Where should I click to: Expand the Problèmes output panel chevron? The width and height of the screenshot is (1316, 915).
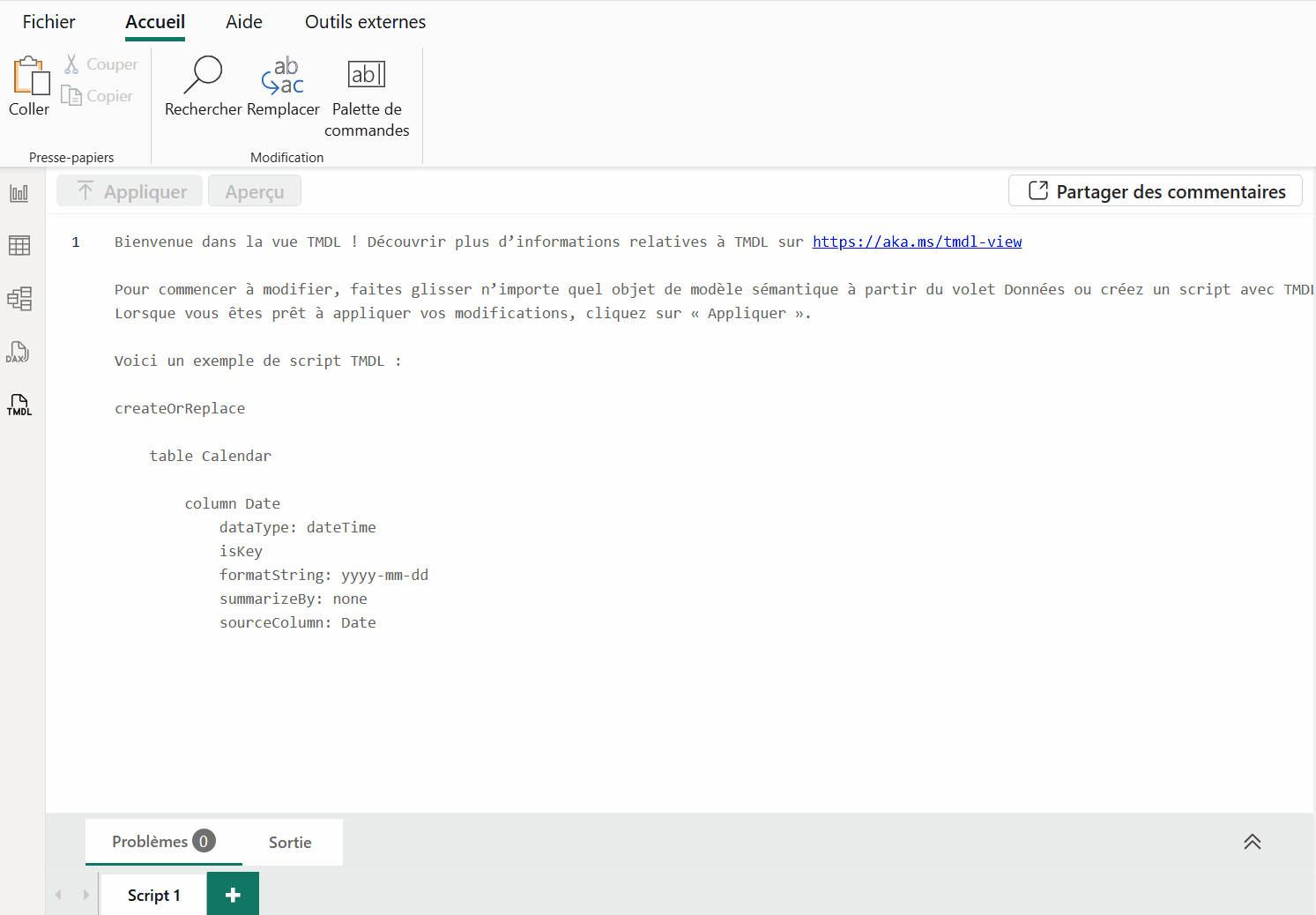tap(1253, 842)
